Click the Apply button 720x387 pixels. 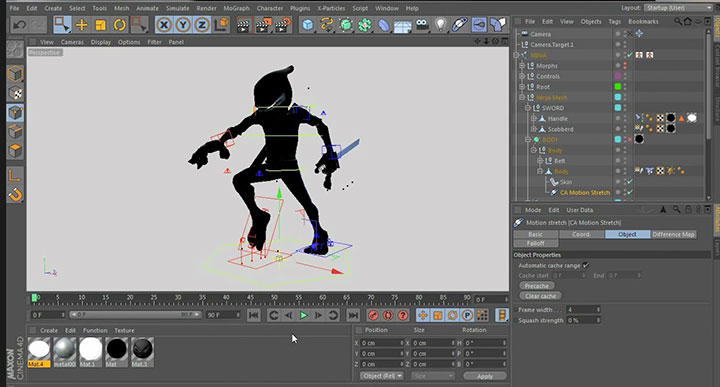(485, 376)
